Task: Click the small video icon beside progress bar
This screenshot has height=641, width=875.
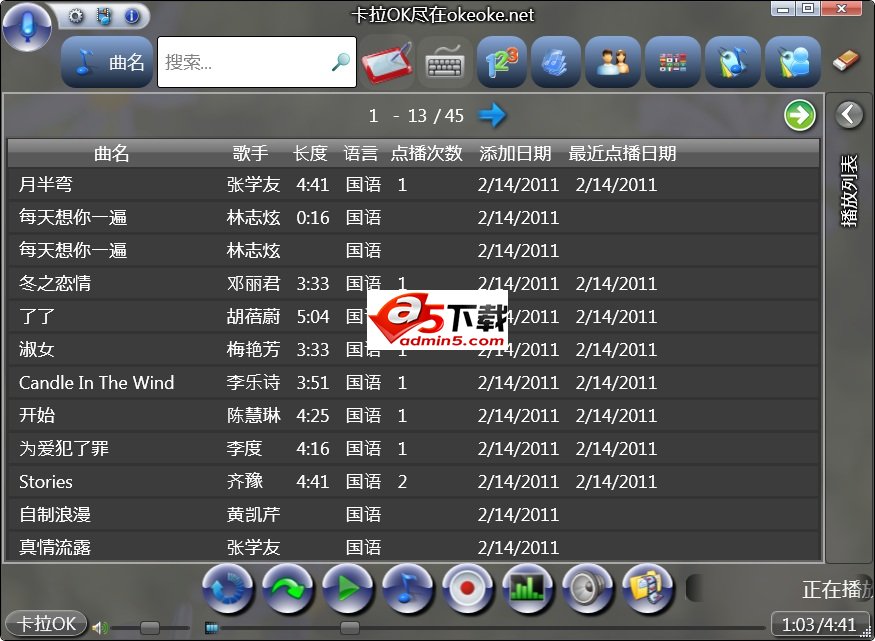Action: [211, 628]
